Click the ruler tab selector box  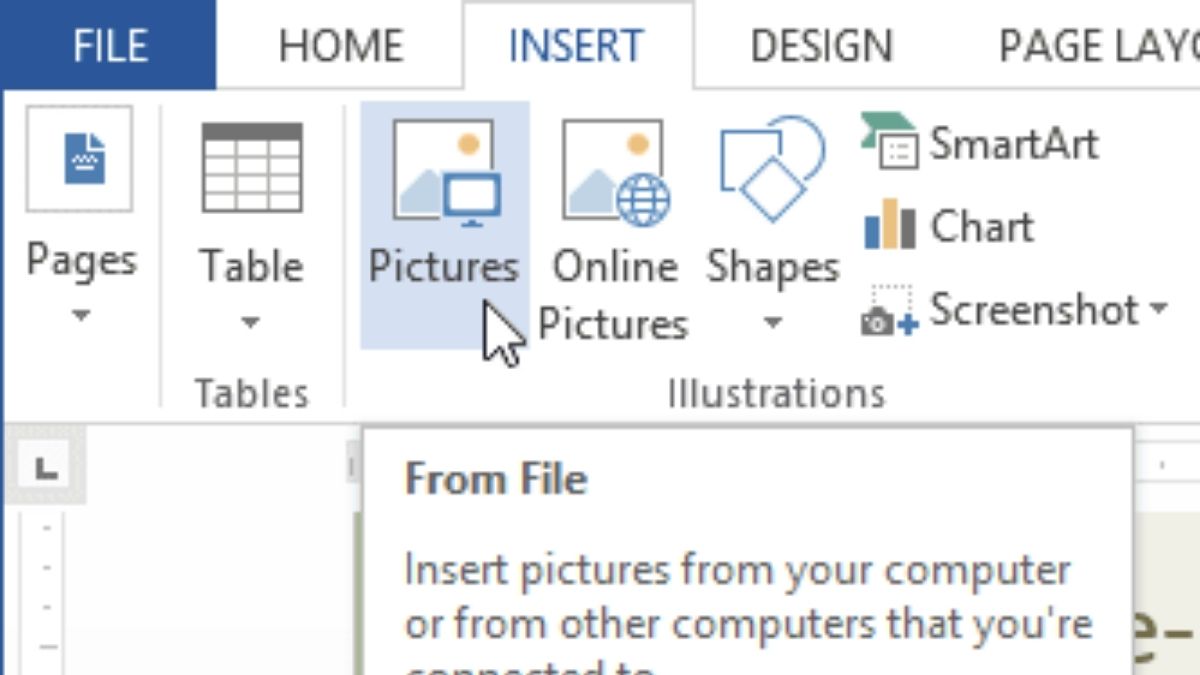pyautogui.click(x=45, y=468)
